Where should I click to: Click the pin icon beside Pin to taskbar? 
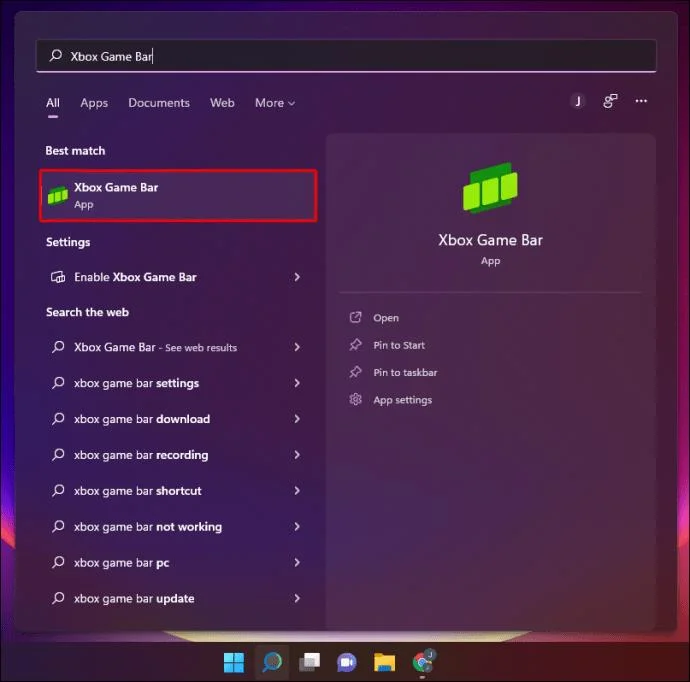click(356, 372)
